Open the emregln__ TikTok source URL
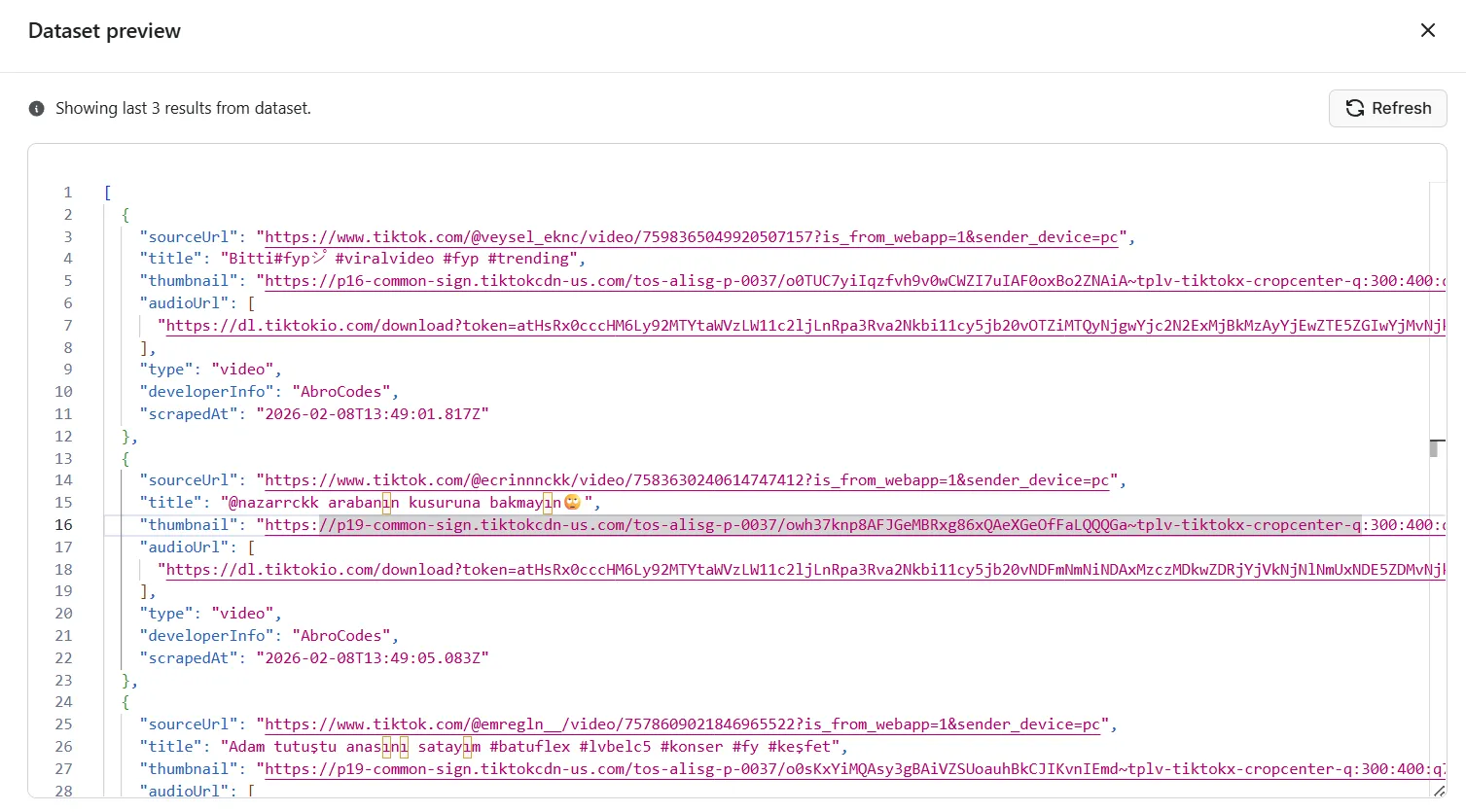1466x812 pixels. click(681, 724)
